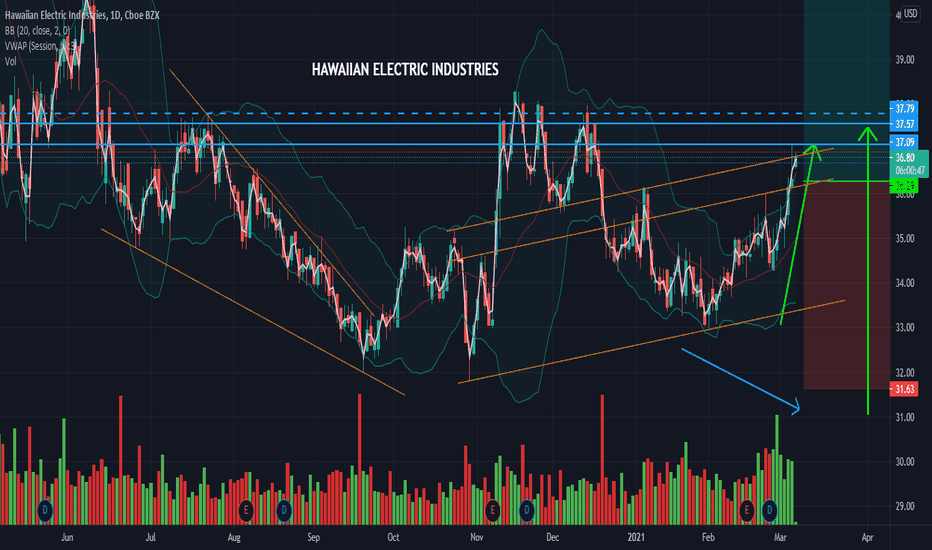Click the Mar label on time axis
The height and width of the screenshot is (550, 932).
pos(780,538)
